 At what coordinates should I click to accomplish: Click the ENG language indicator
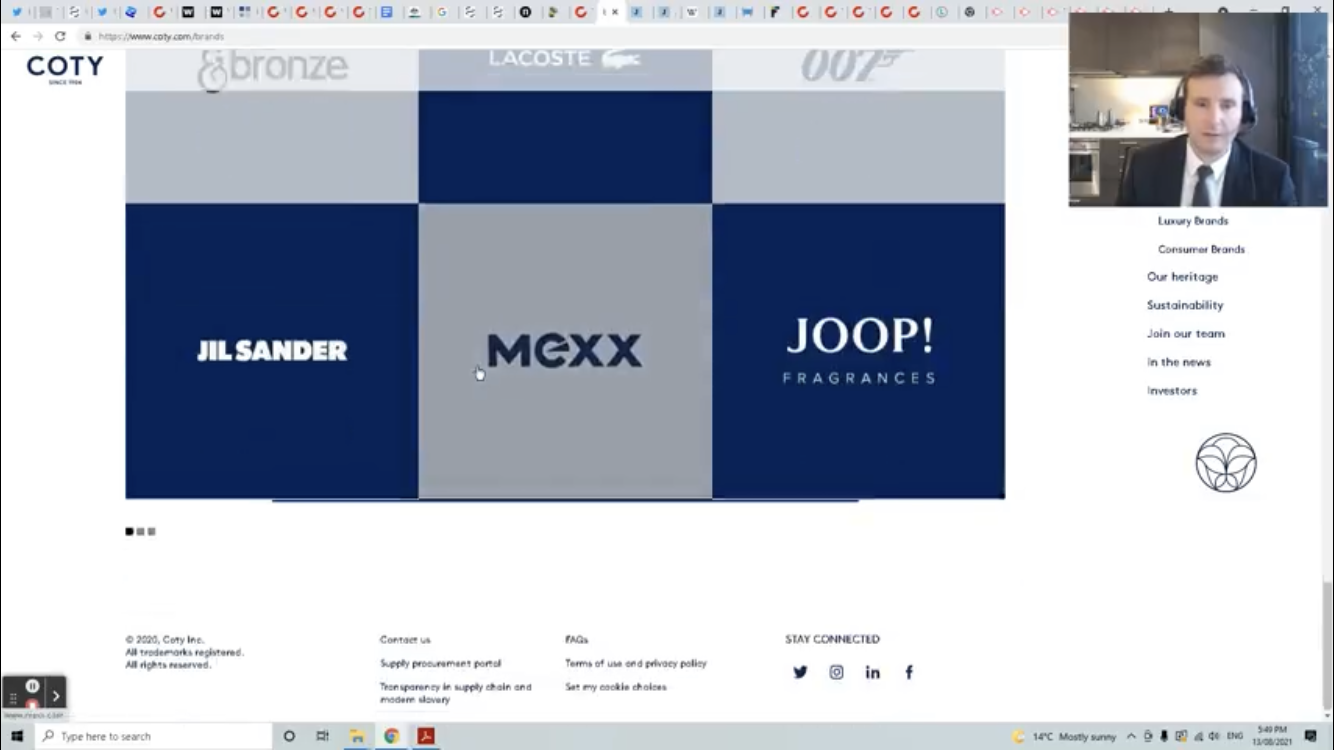tap(1235, 736)
